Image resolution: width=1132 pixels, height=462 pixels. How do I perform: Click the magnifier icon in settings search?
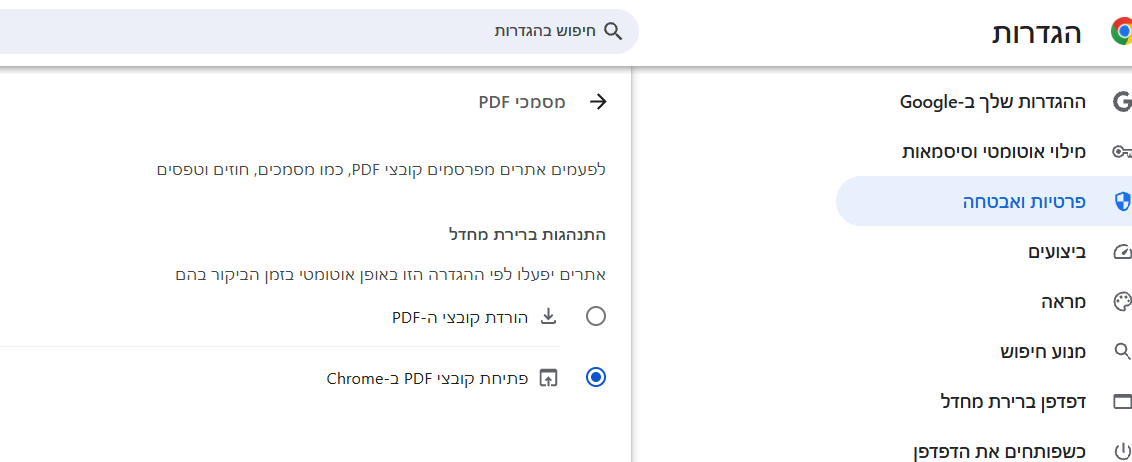click(612, 31)
